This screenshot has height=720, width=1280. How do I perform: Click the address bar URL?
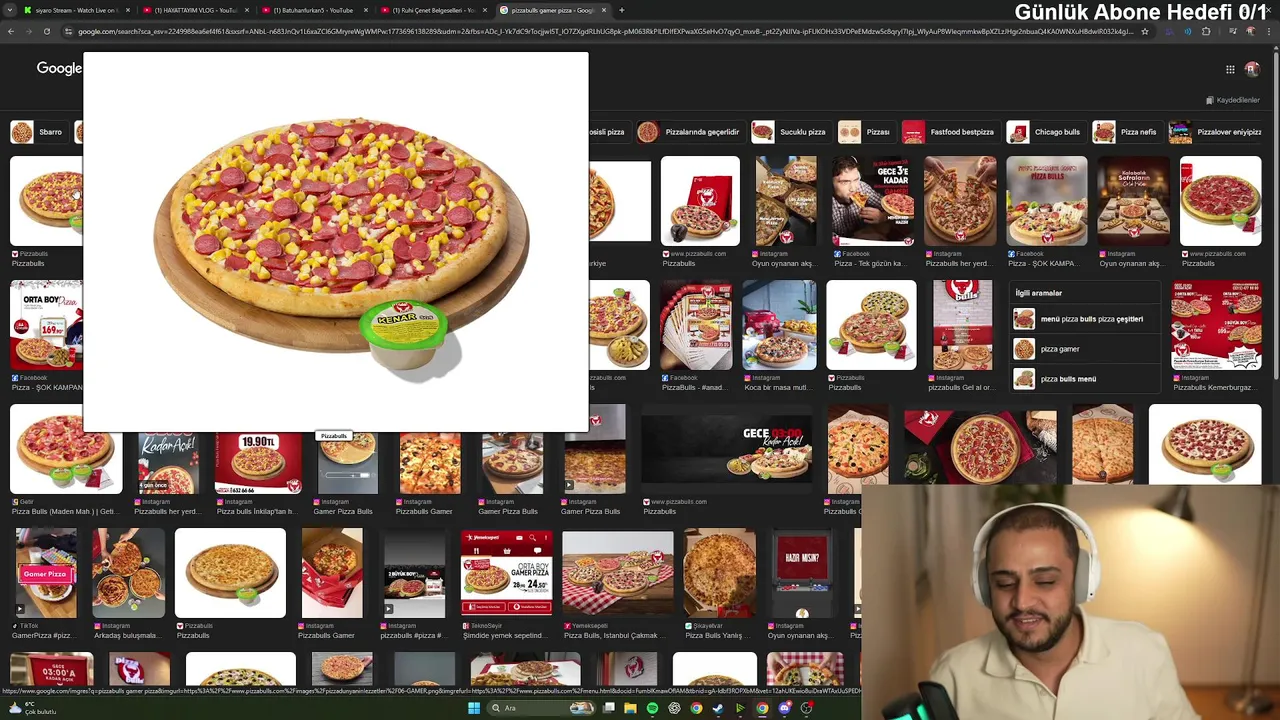pyautogui.click(x=605, y=31)
